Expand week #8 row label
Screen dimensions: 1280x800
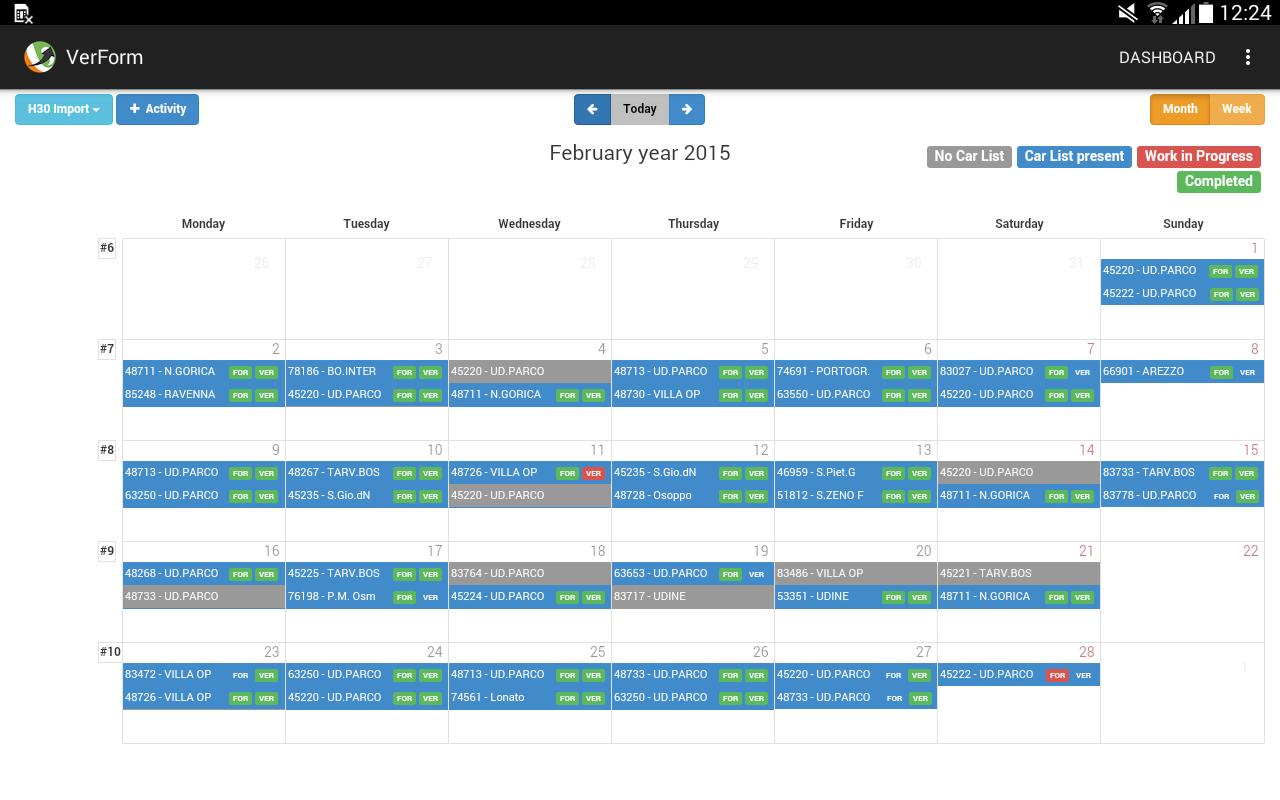pos(107,450)
